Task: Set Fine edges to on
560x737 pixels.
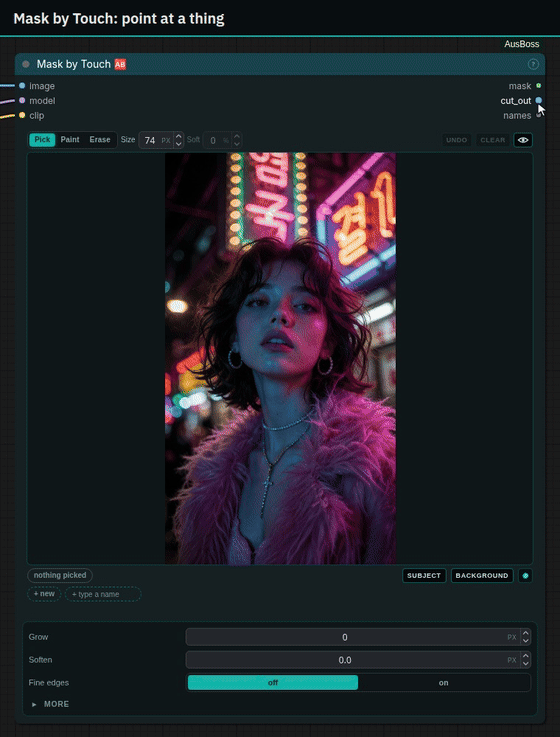Action: click(x=443, y=682)
